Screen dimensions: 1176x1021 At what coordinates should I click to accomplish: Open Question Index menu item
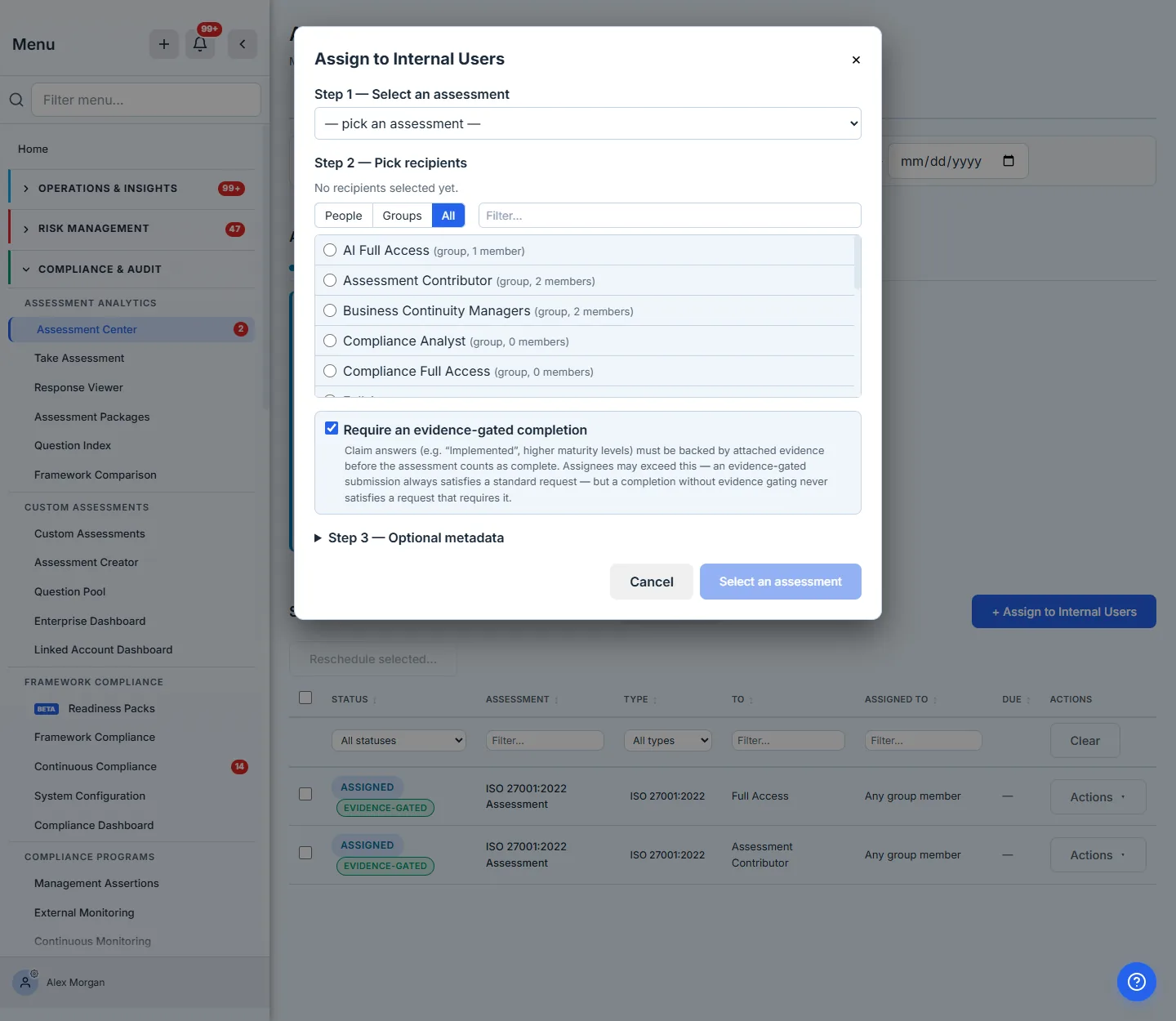click(x=73, y=446)
